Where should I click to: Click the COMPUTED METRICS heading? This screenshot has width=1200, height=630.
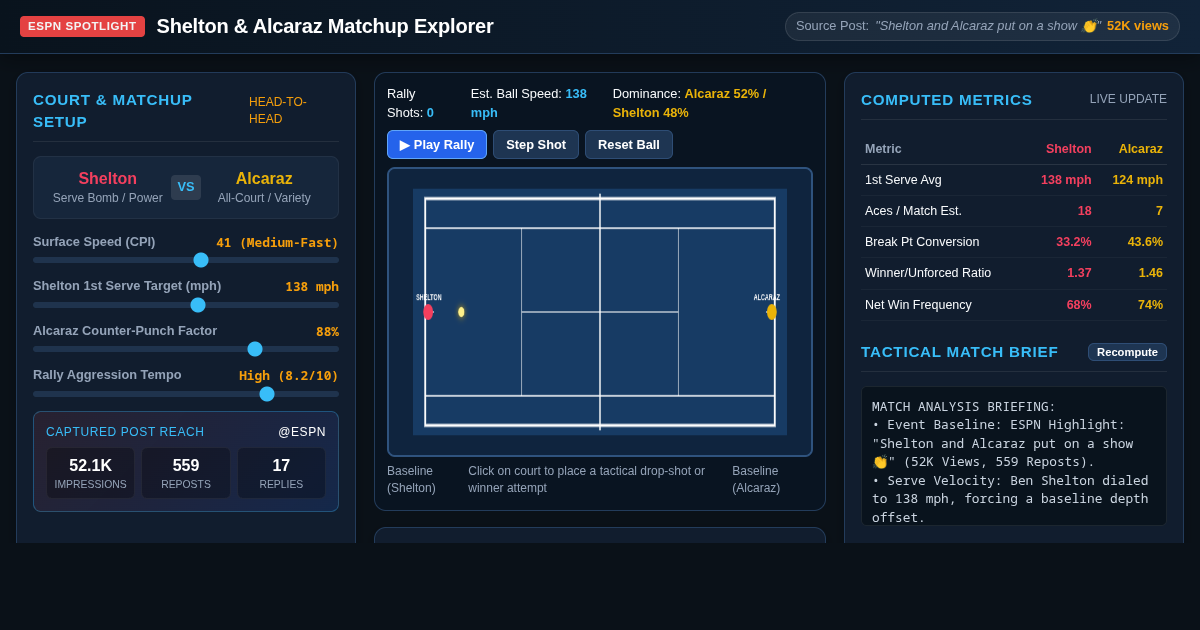pos(946,100)
